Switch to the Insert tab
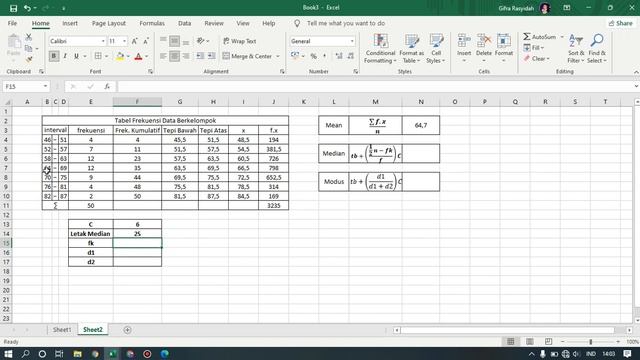Image resolution: width=640 pixels, height=360 pixels. tap(70, 23)
